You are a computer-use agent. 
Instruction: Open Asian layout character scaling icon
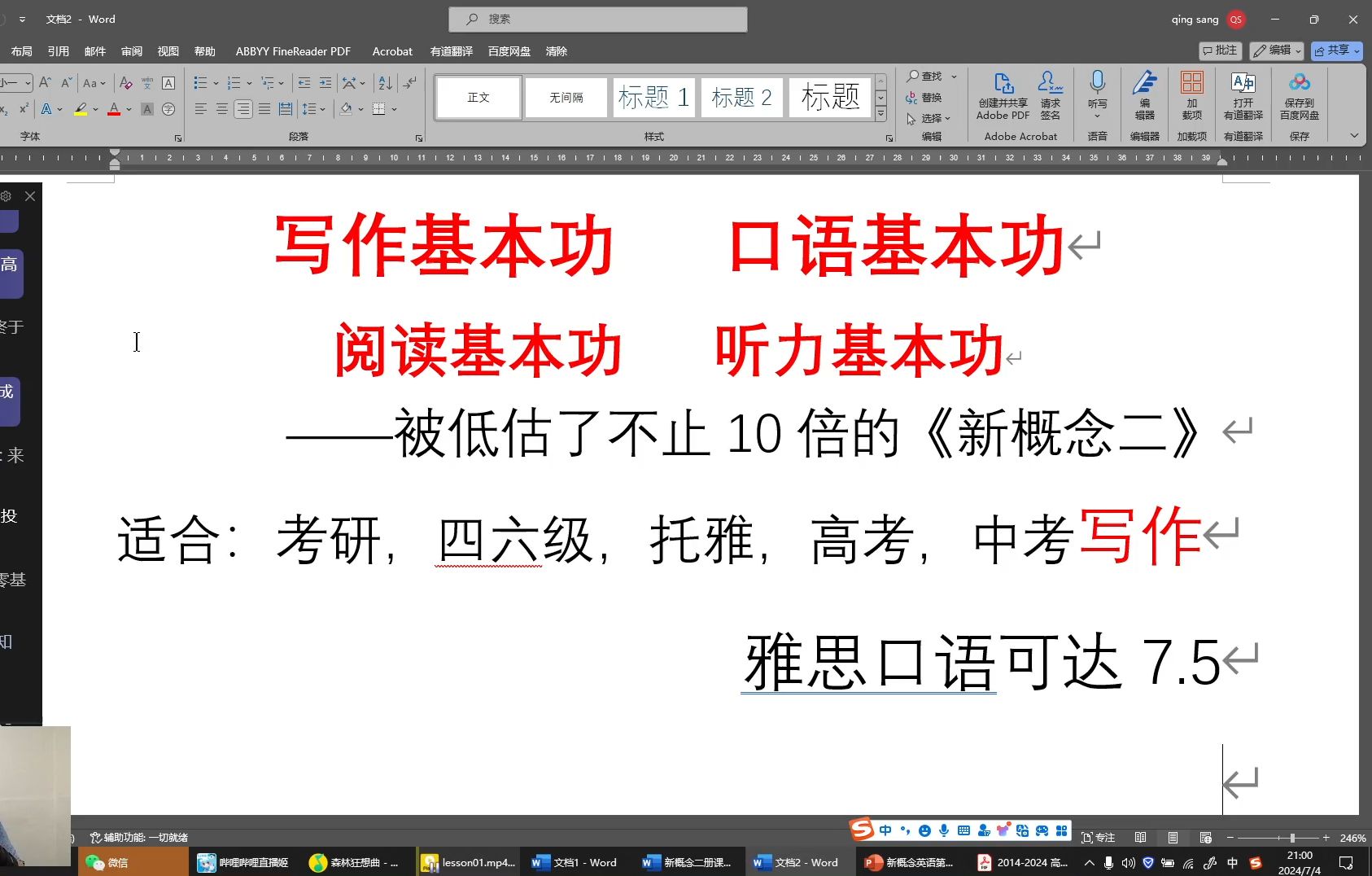pyautogui.click(x=349, y=82)
